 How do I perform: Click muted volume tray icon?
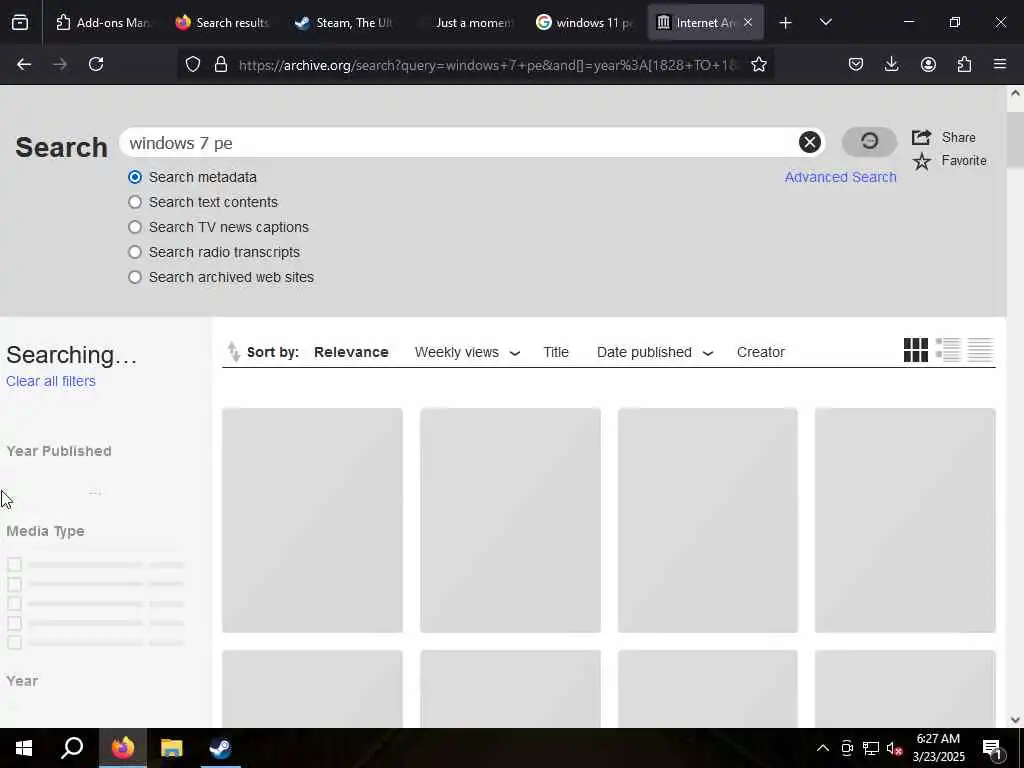(x=895, y=748)
